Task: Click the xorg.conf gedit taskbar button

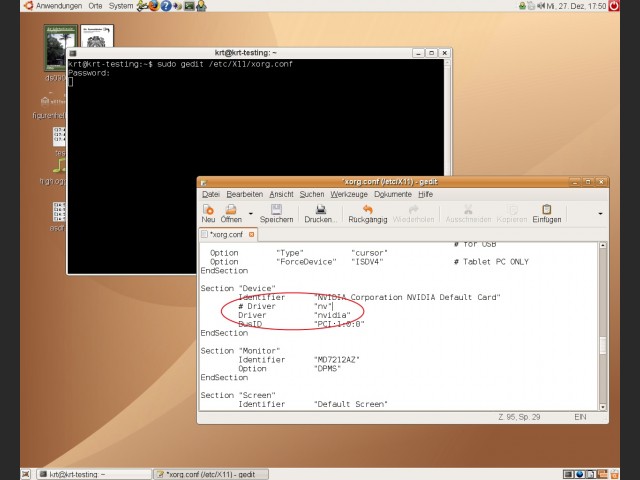Action: 208,474
